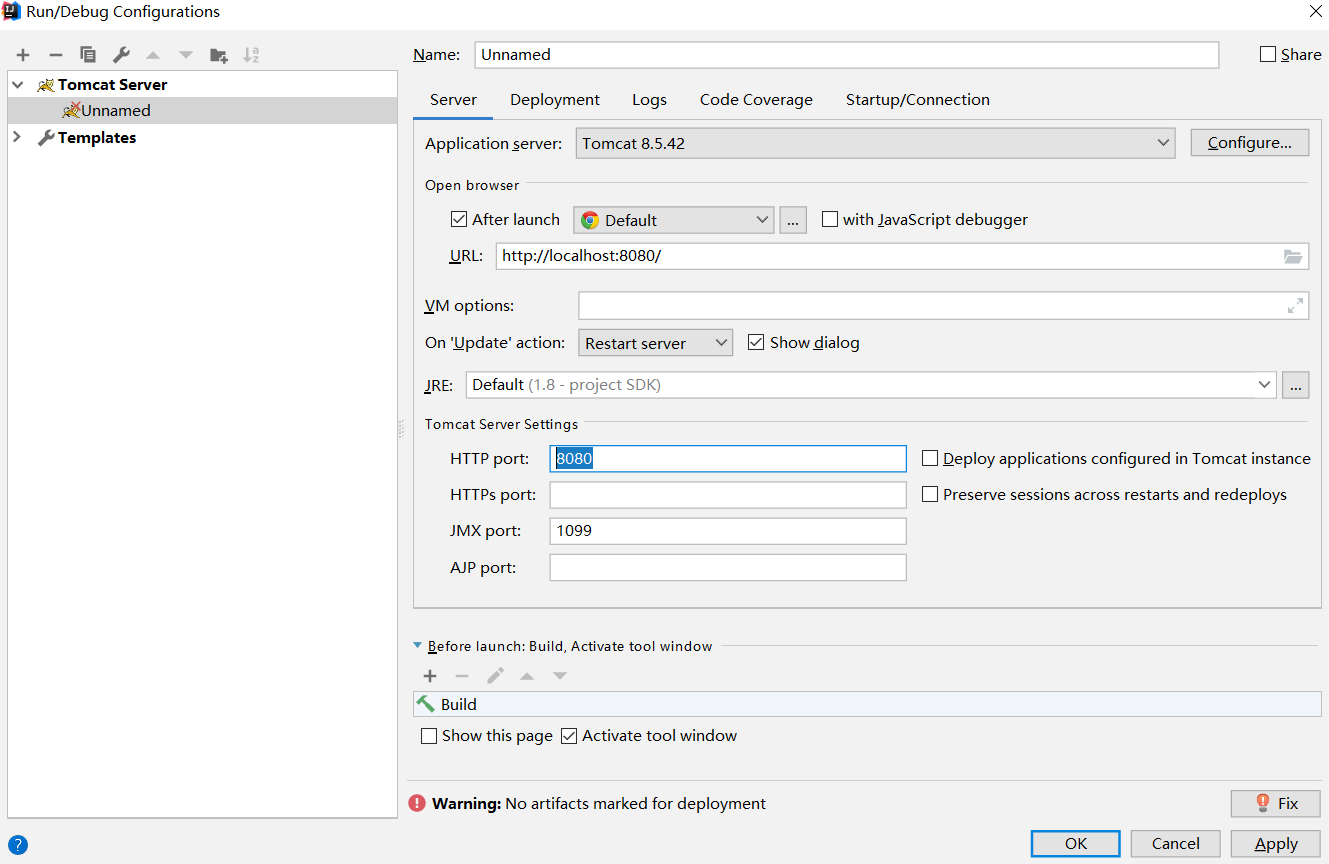Toggle the Share checkbox
Screen dimensions: 1329x864
tap(1268, 55)
